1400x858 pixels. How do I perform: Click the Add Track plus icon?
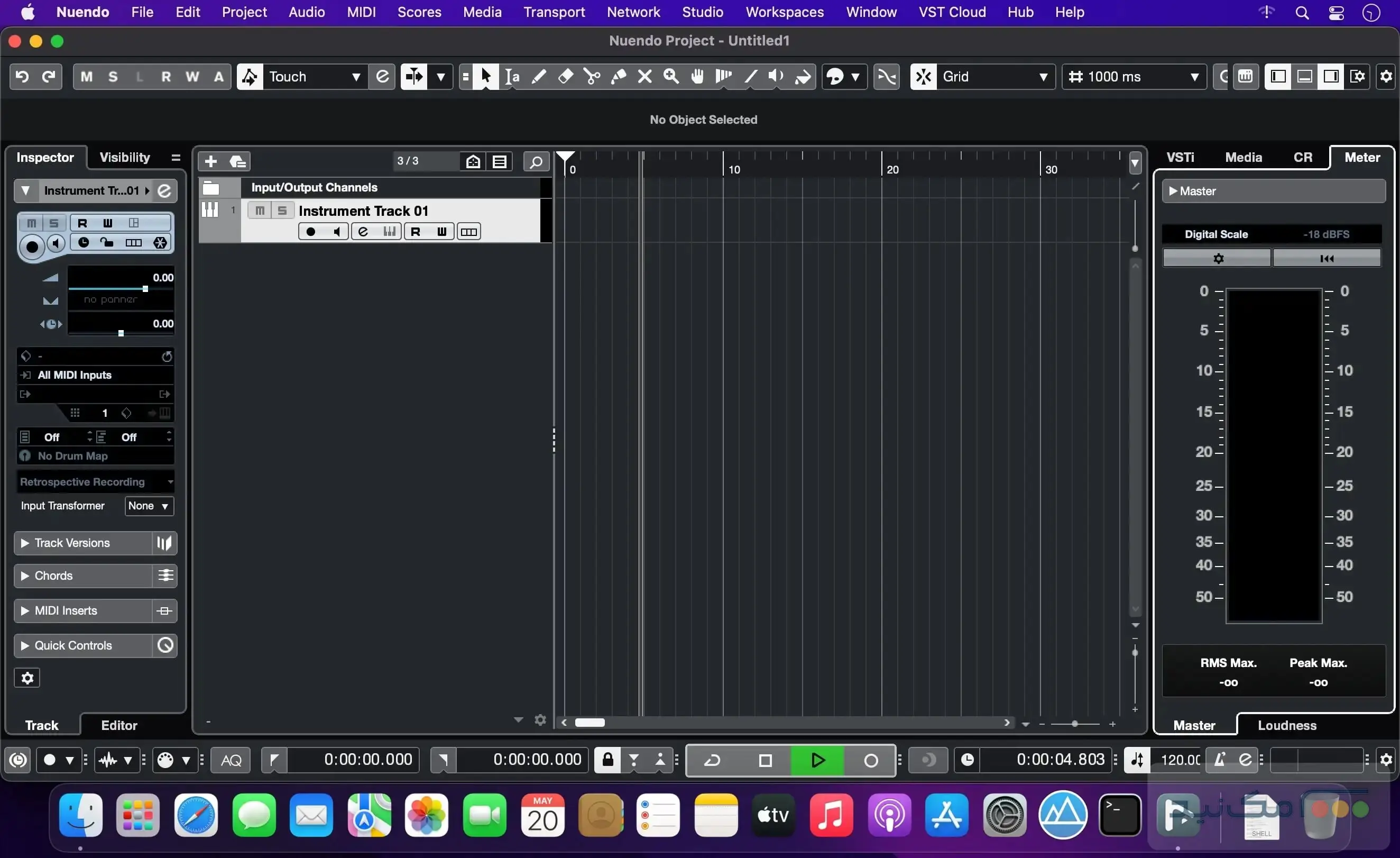[211, 161]
